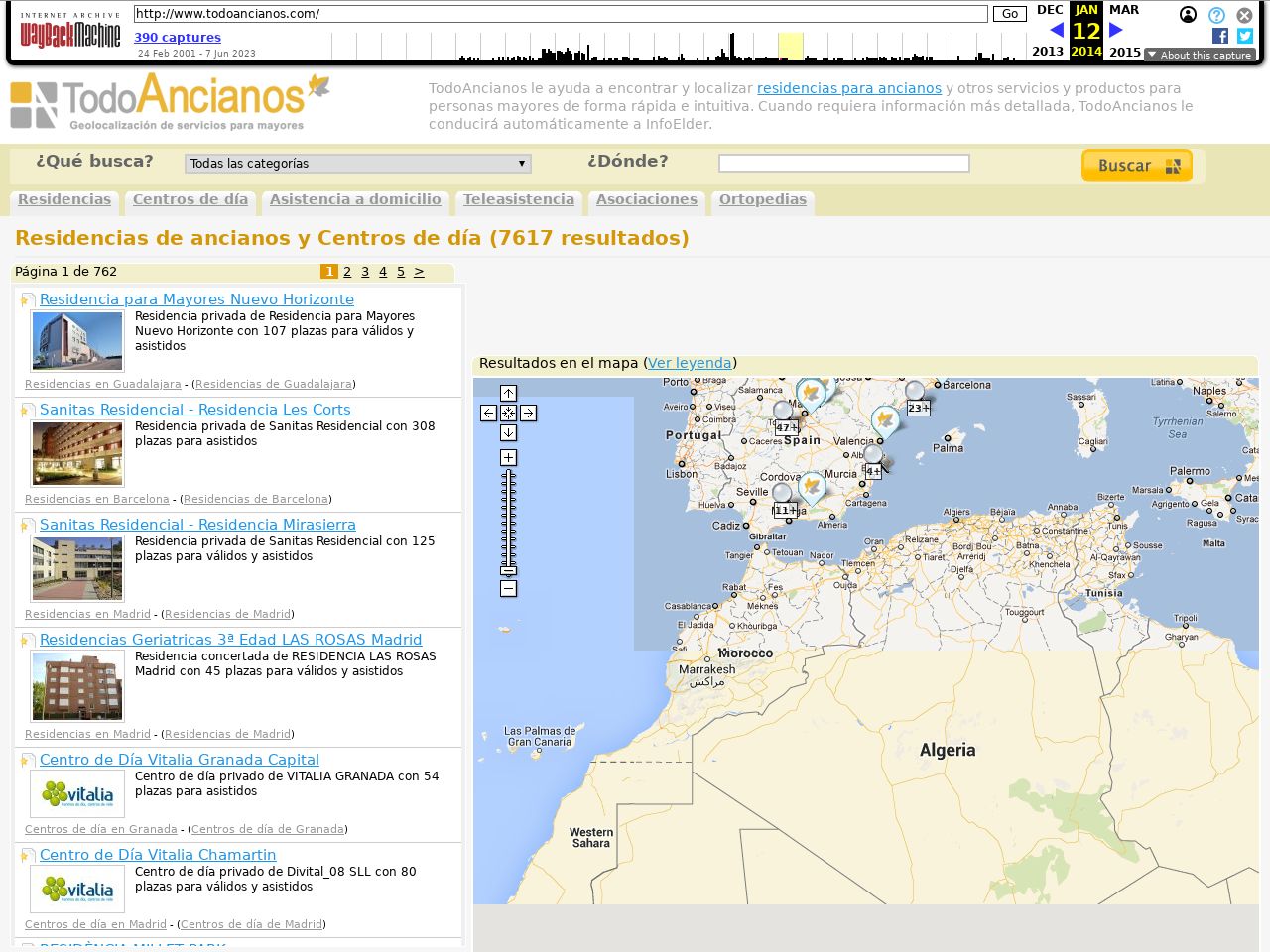The image size is (1270, 952).
Task: Pan the map right with arrow
Action: tap(528, 413)
